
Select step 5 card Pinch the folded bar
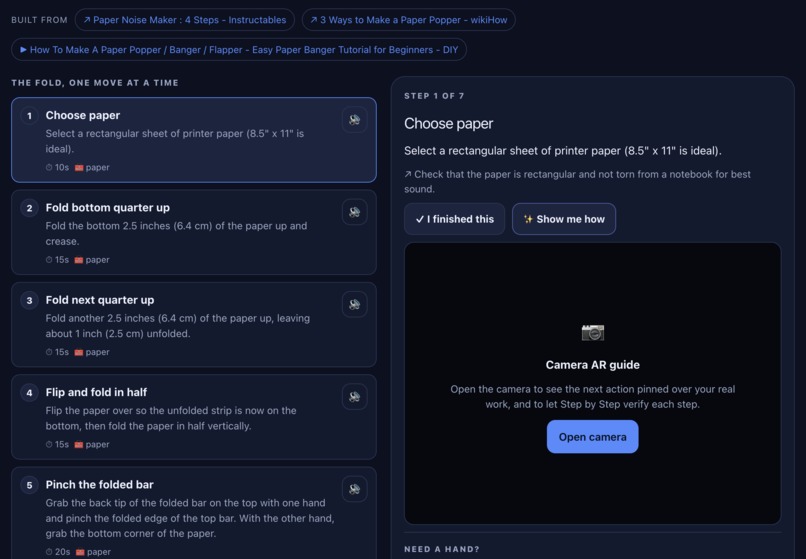pyautogui.click(x=194, y=513)
